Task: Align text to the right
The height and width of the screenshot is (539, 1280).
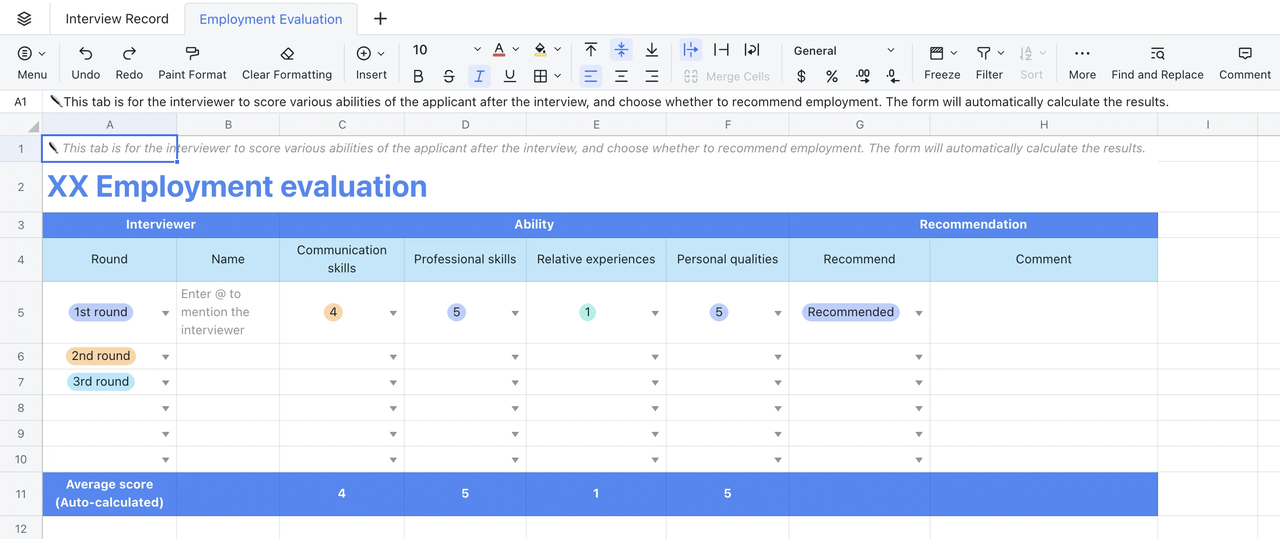Action: [652, 76]
